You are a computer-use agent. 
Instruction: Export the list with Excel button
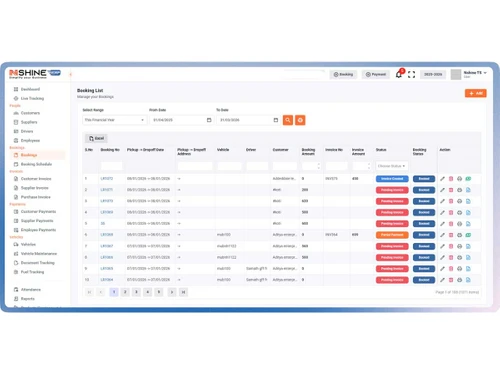96,138
